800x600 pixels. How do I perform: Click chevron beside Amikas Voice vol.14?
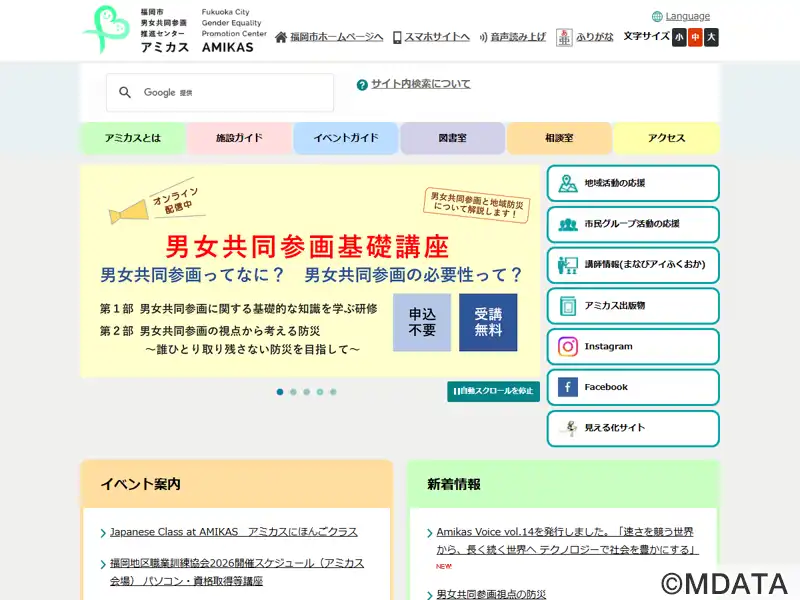pos(430,533)
